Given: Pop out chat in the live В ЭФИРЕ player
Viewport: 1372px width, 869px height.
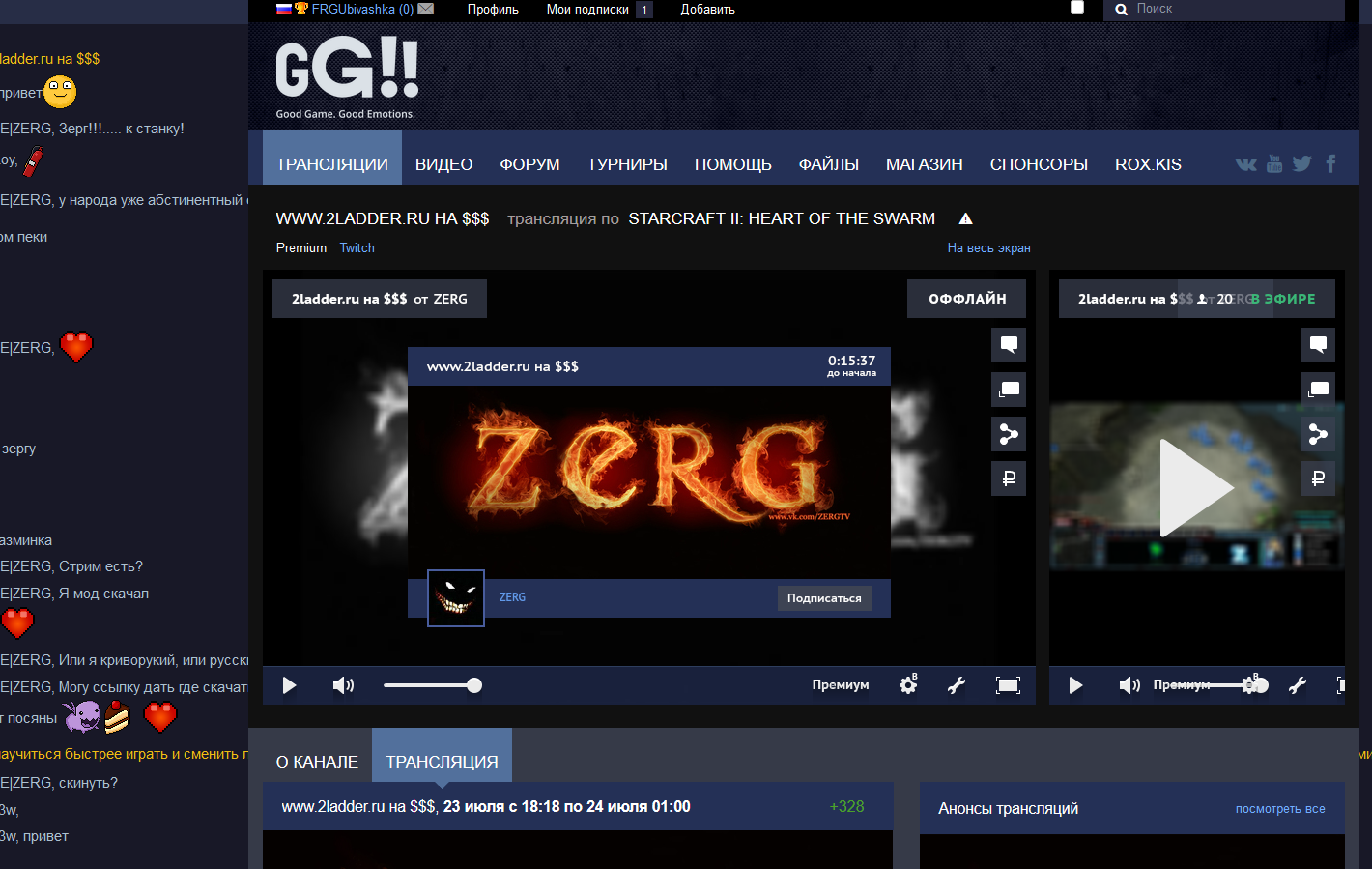Looking at the screenshot, I should [x=1318, y=390].
